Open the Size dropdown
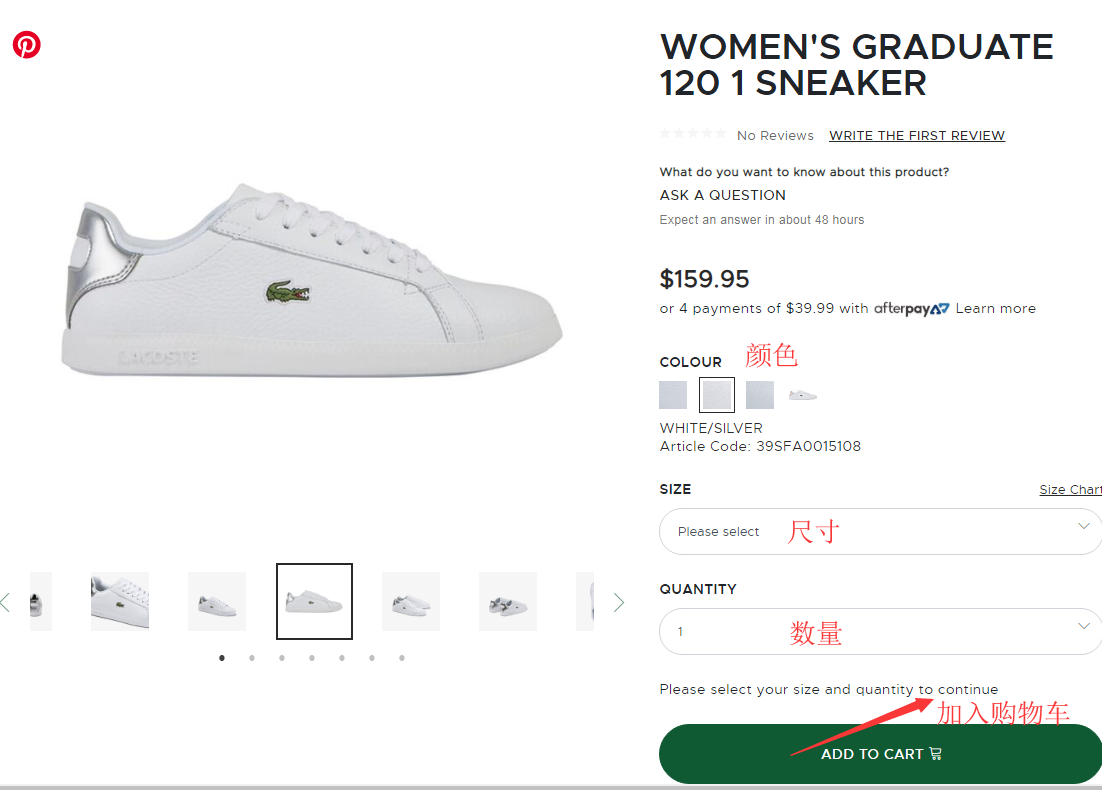This screenshot has width=1102, height=790. (880, 531)
